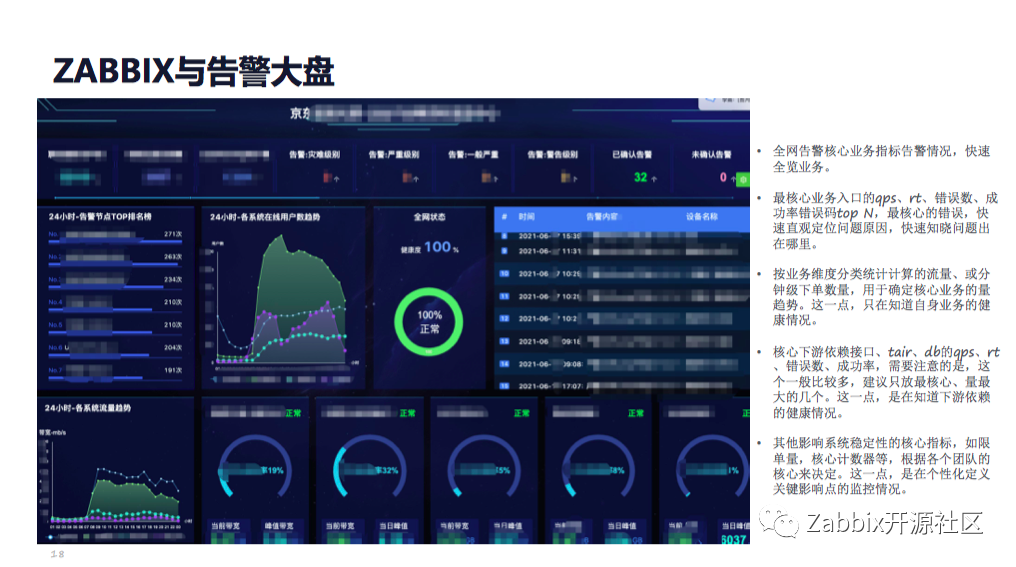1016x567 pixels.
Task: Click the 已确认告警 value 32
Action: pos(640,178)
